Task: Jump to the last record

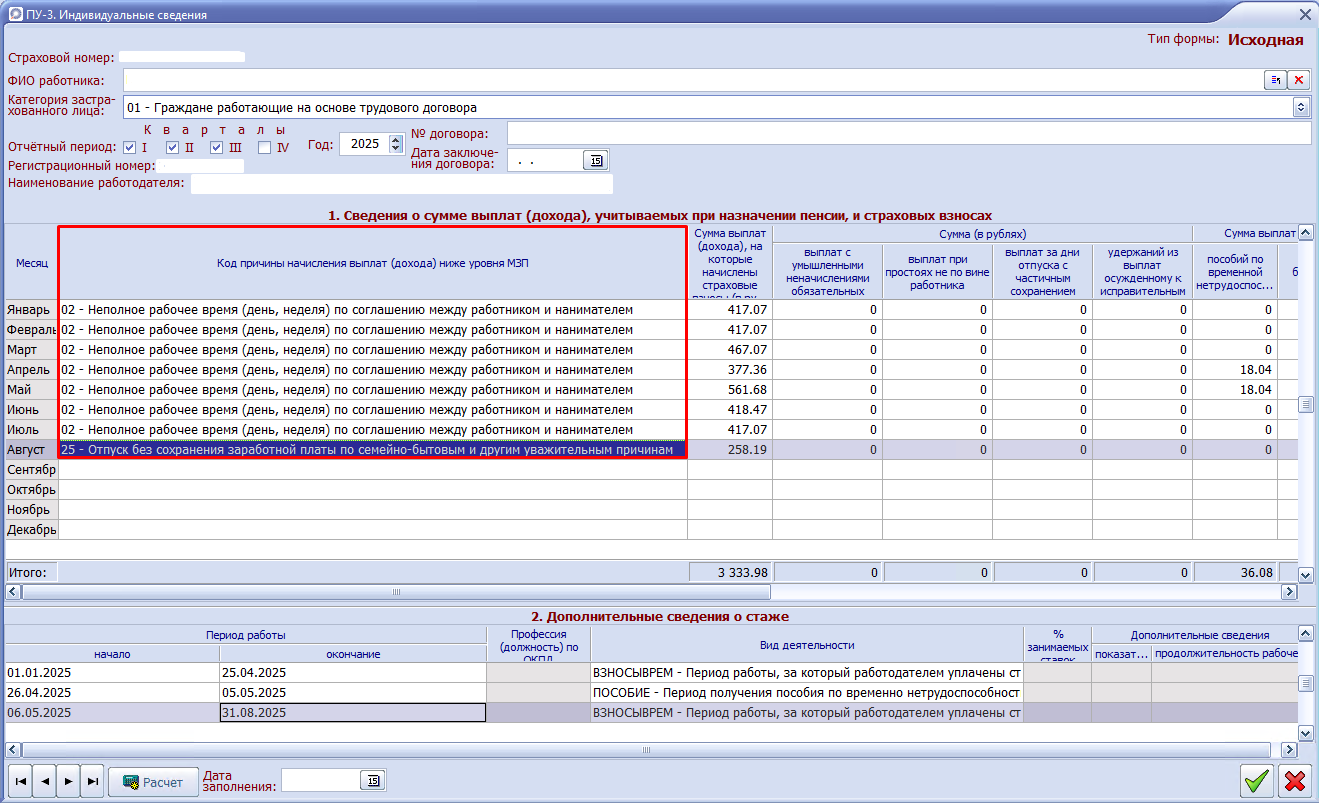Action: [x=92, y=782]
